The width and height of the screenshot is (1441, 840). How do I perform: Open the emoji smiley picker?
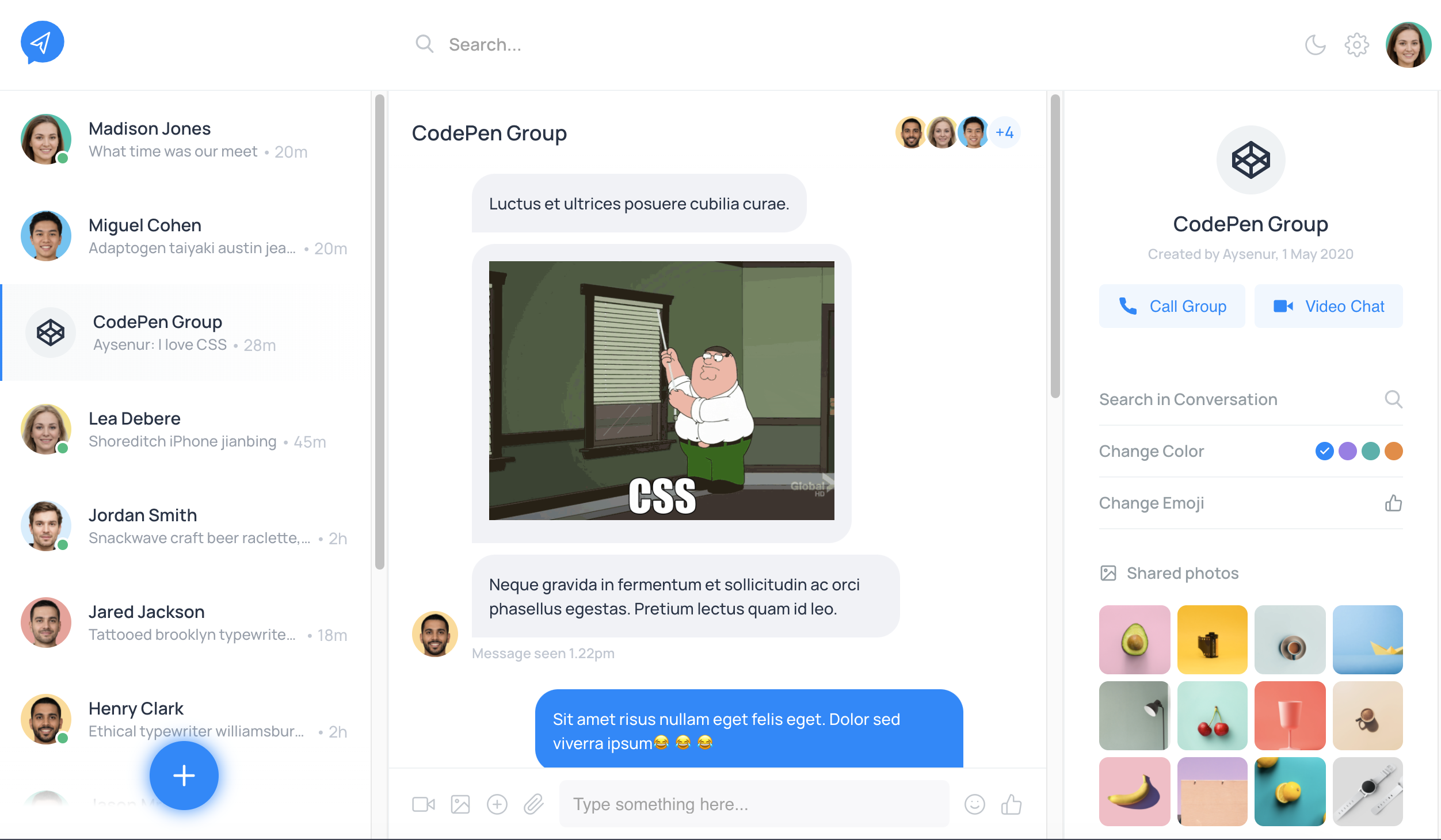click(975, 804)
